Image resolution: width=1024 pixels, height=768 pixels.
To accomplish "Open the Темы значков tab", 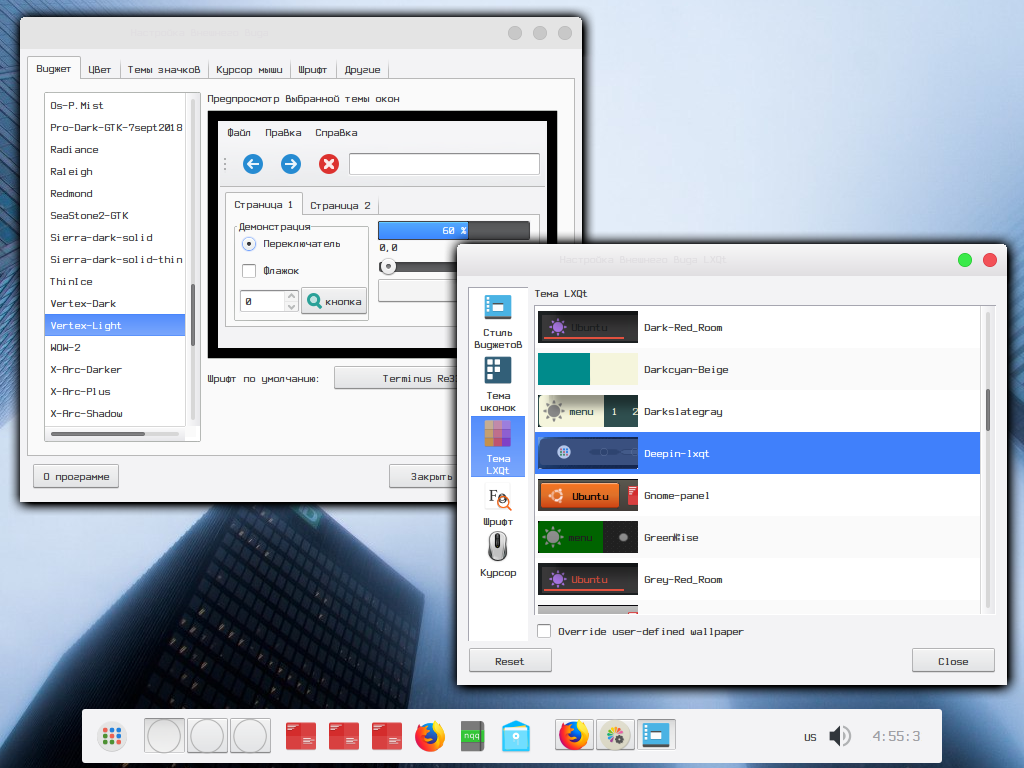I will click(164, 70).
